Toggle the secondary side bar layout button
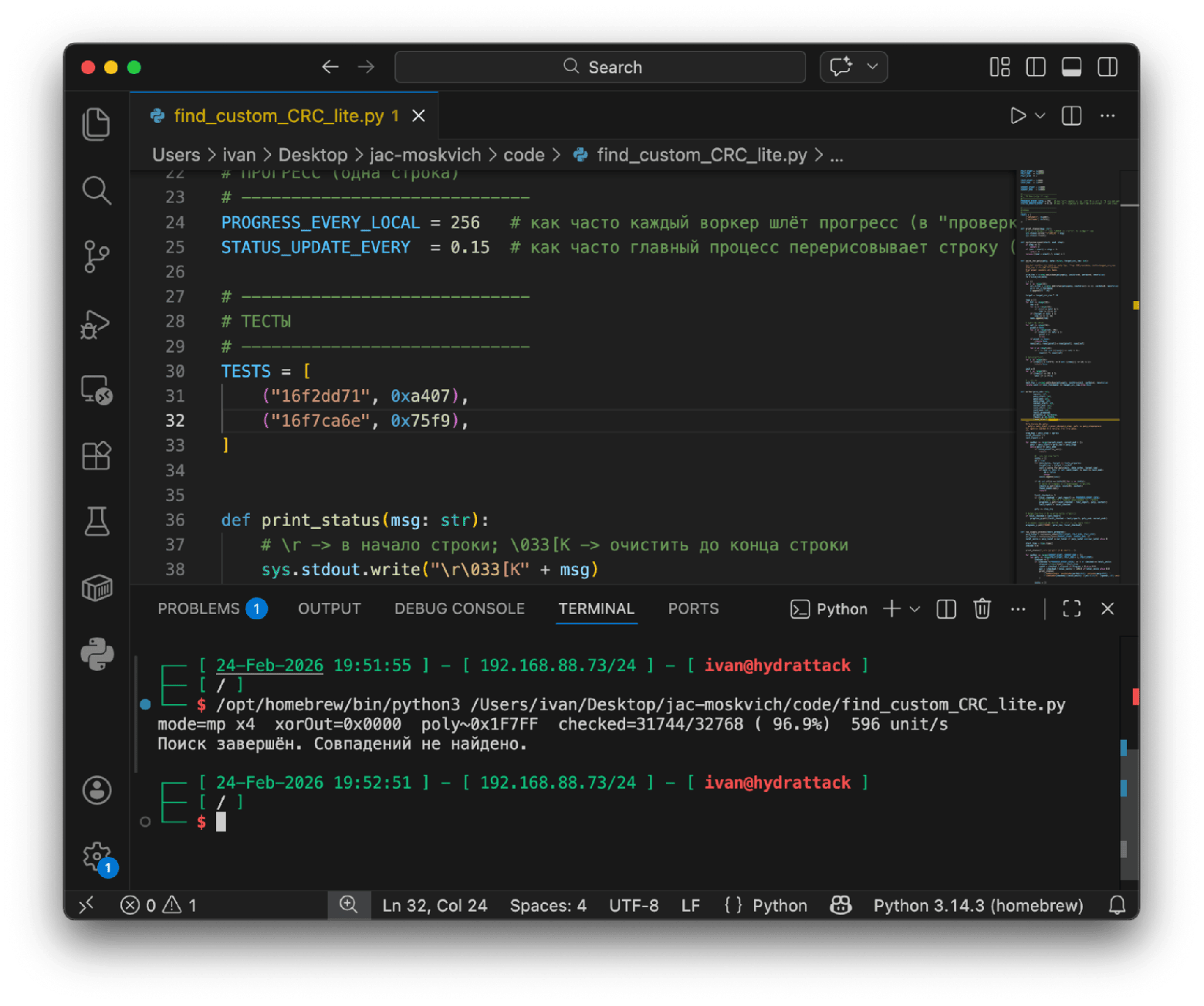 [x=1108, y=67]
